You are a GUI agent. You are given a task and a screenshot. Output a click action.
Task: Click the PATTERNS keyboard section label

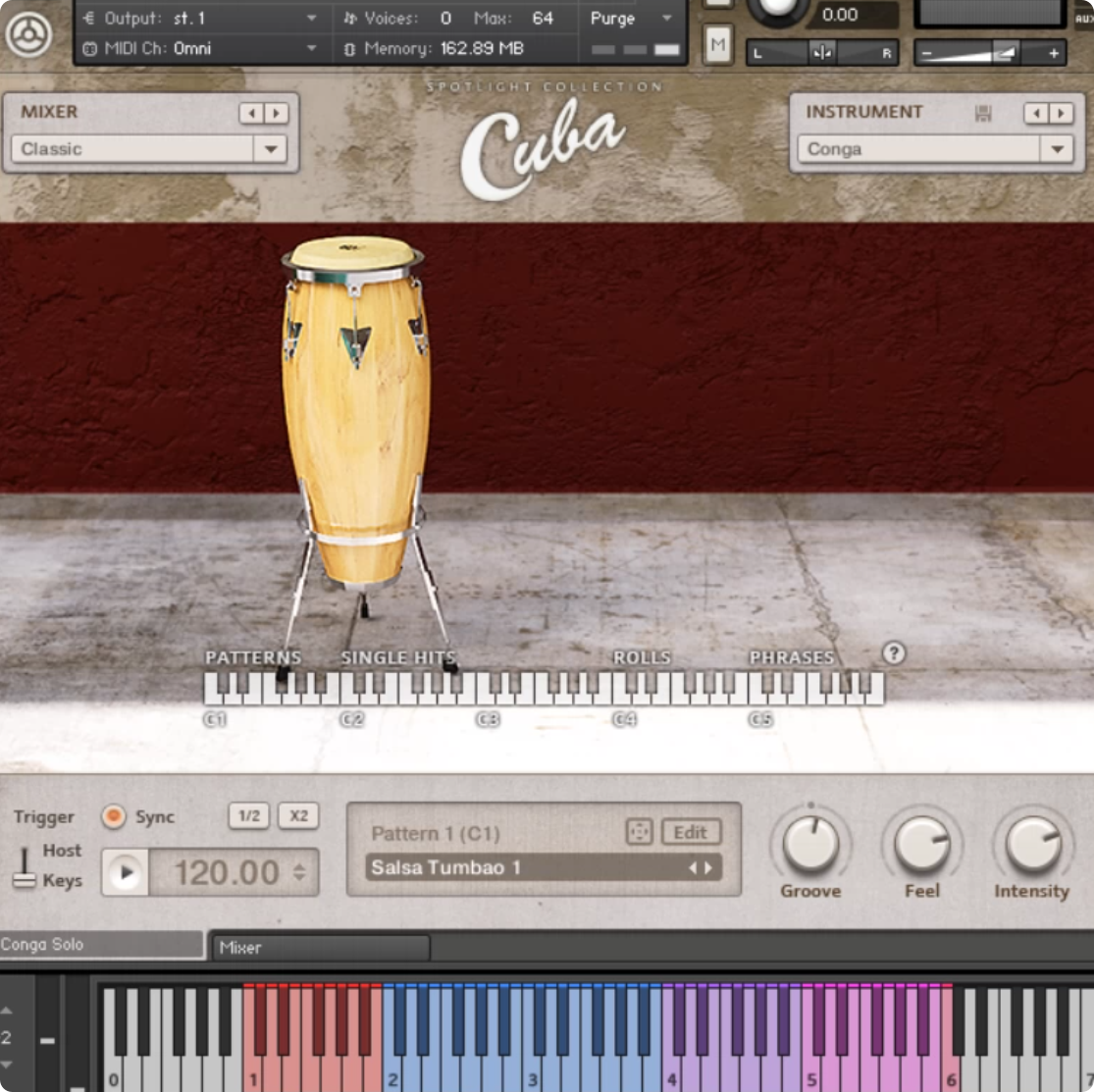253,657
